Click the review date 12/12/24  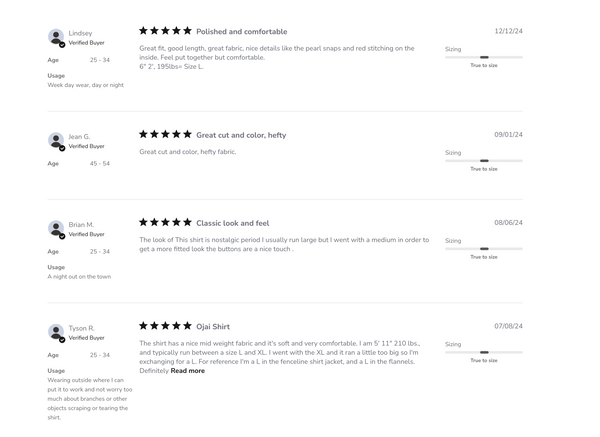pyautogui.click(x=508, y=31)
